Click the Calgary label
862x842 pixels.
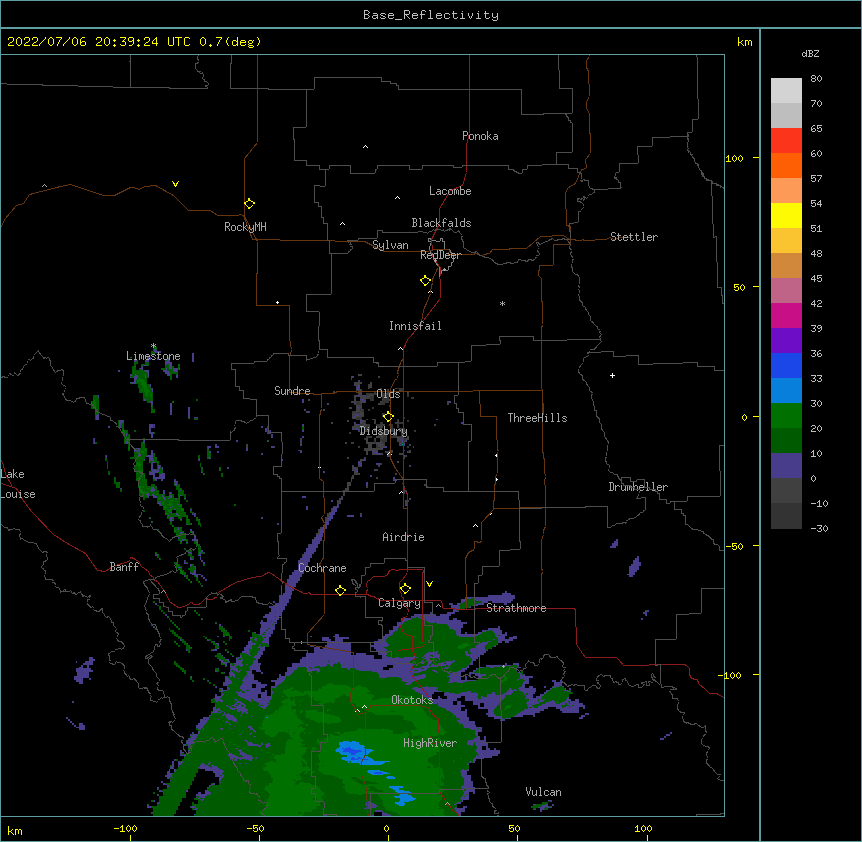coord(399,603)
